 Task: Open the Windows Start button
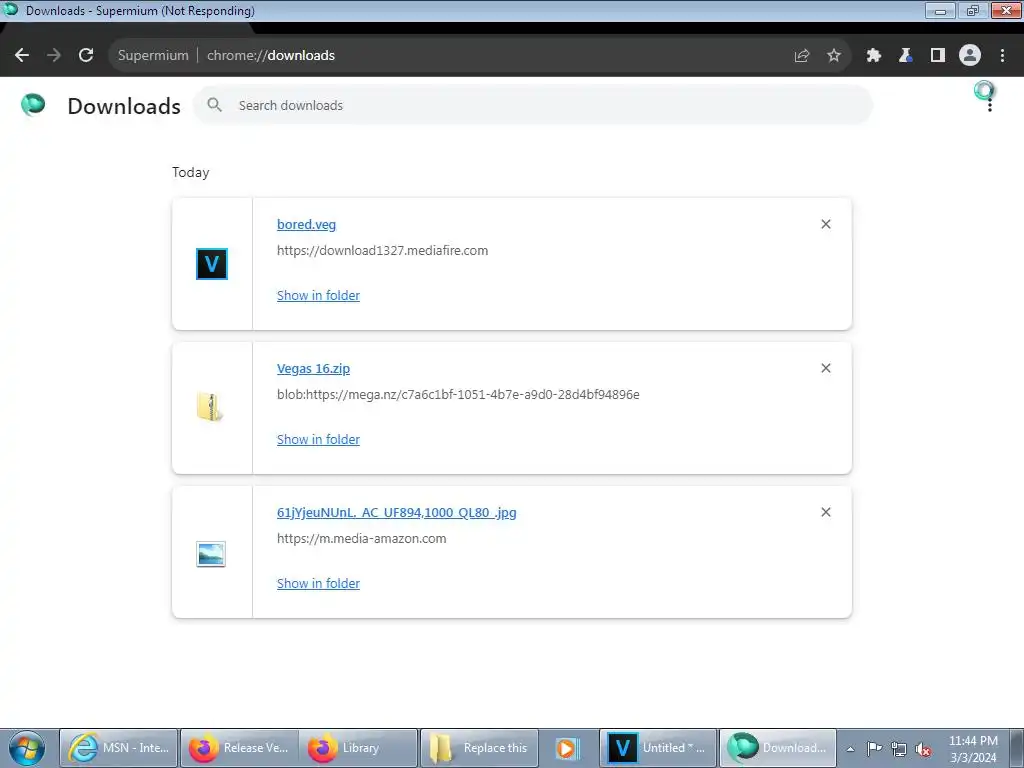pos(26,748)
